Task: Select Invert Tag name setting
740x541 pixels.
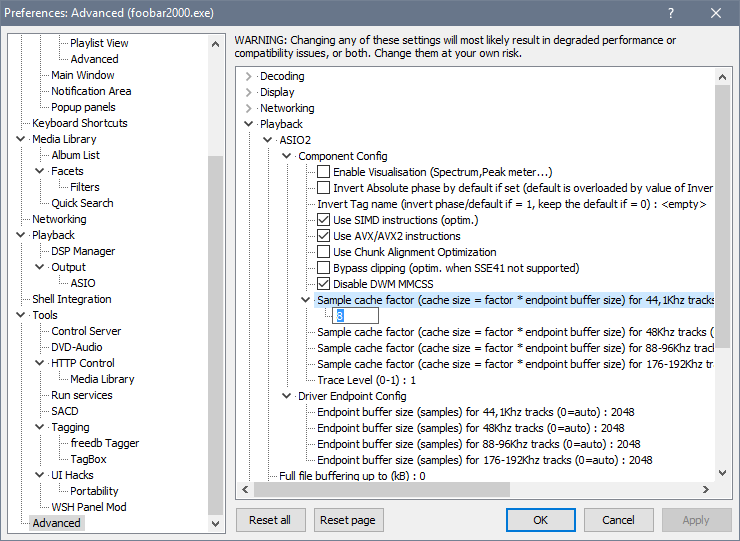Action: click(512, 204)
